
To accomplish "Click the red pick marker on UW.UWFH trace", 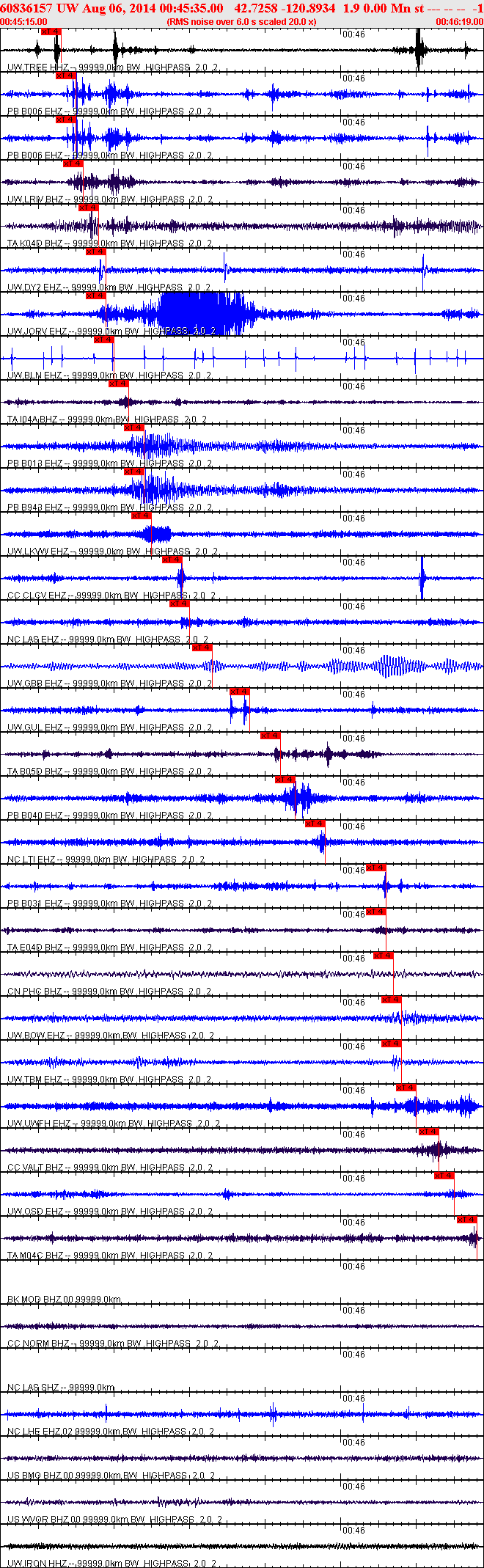I will coord(407,1088).
